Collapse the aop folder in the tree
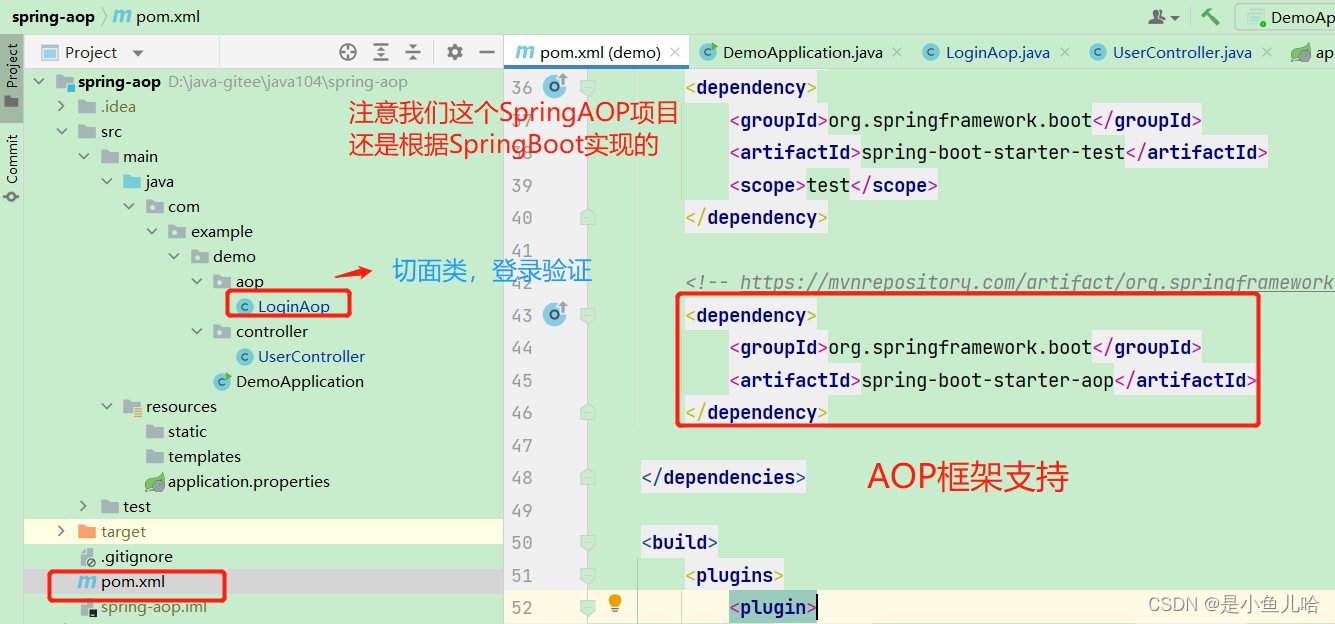 196,281
